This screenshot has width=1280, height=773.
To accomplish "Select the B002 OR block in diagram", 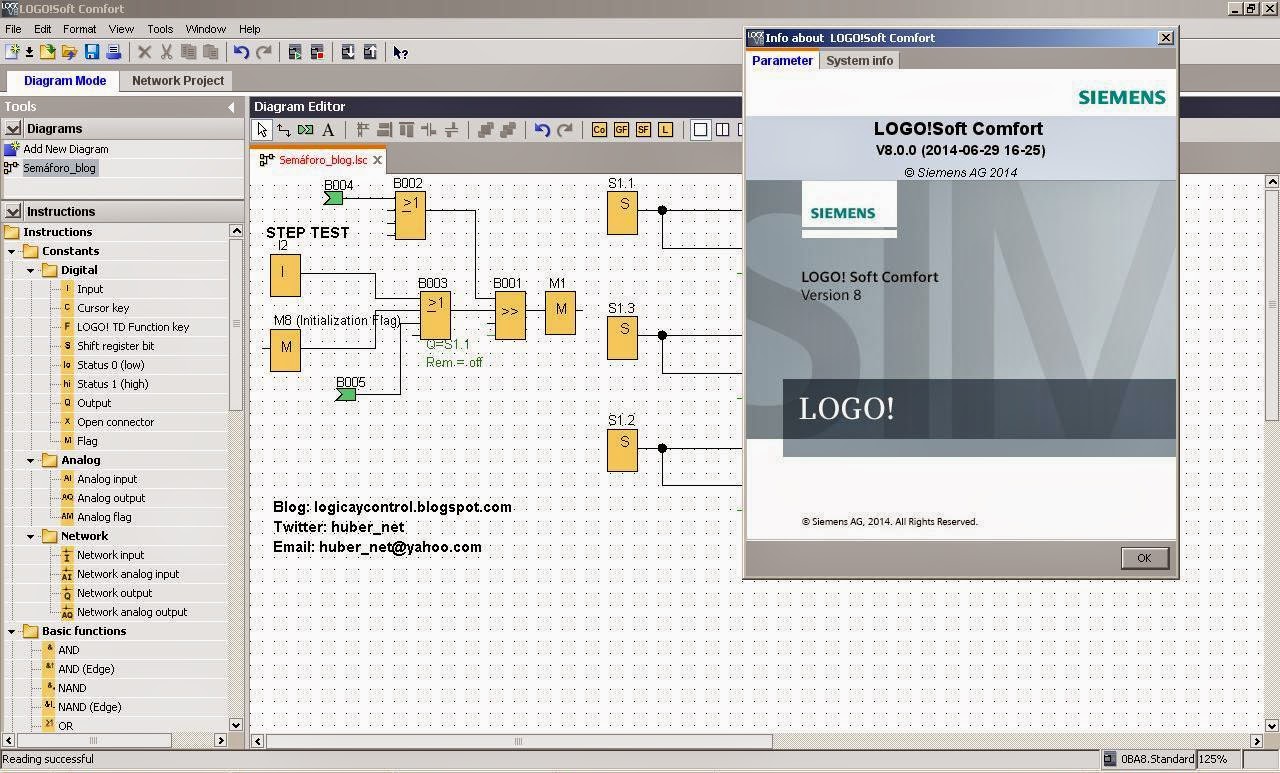I will (410, 215).
